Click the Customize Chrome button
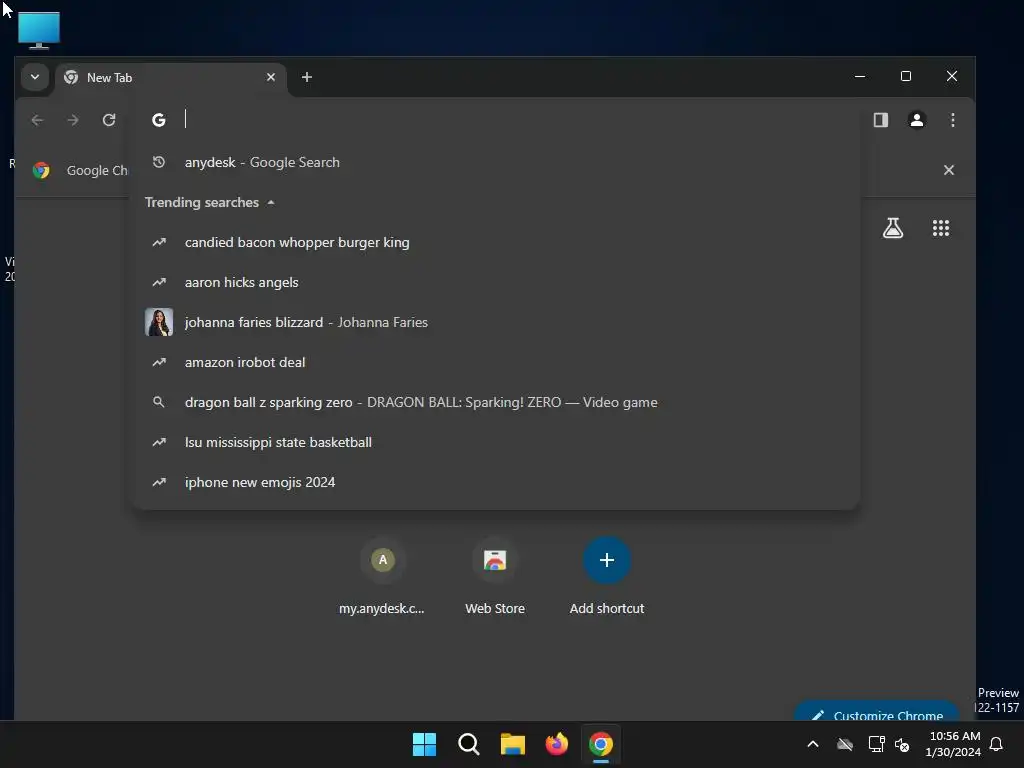1024x768 pixels. coord(876,712)
